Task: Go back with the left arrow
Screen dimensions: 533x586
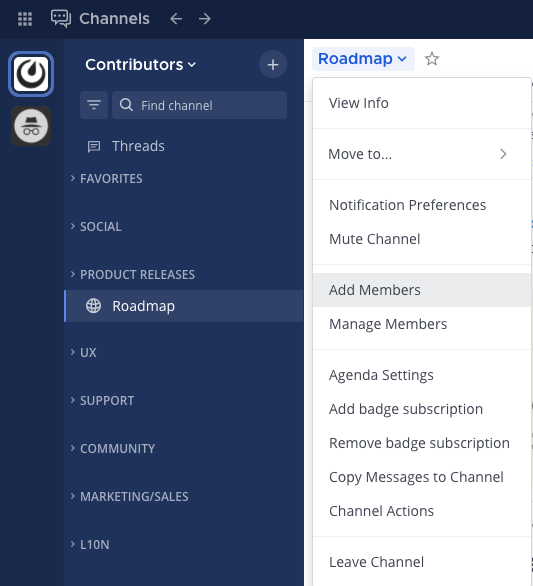Action: [176, 19]
